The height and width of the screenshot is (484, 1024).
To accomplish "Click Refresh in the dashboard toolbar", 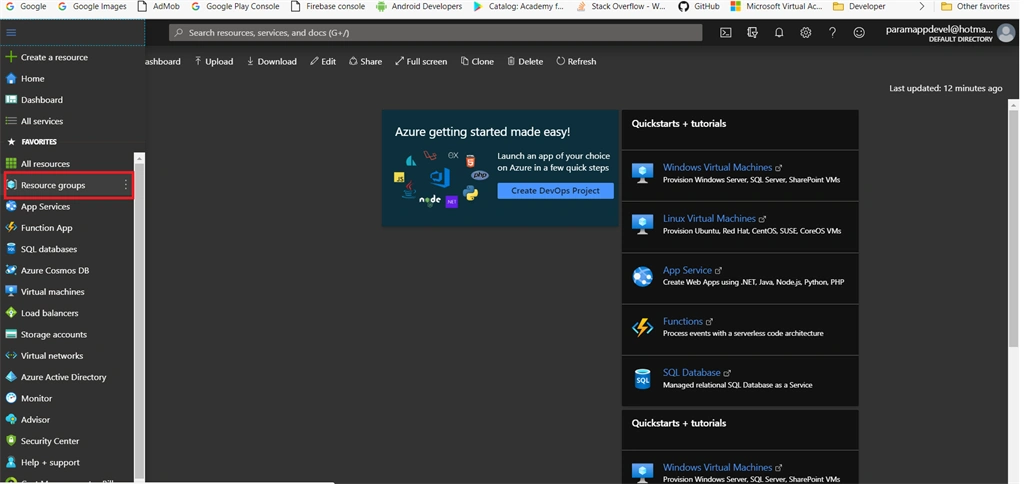I will [577, 61].
